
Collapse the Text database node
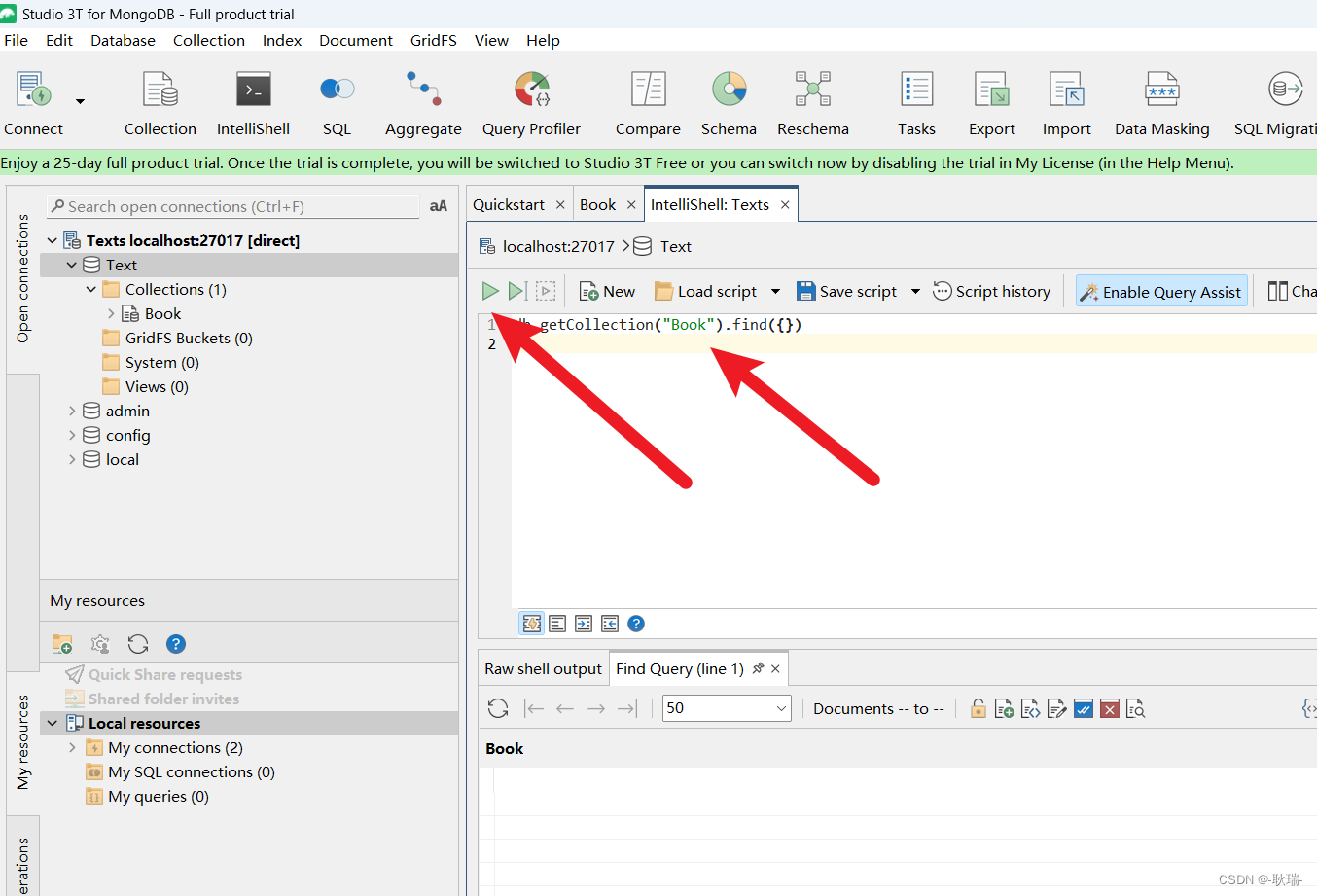pyautogui.click(x=72, y=265)
